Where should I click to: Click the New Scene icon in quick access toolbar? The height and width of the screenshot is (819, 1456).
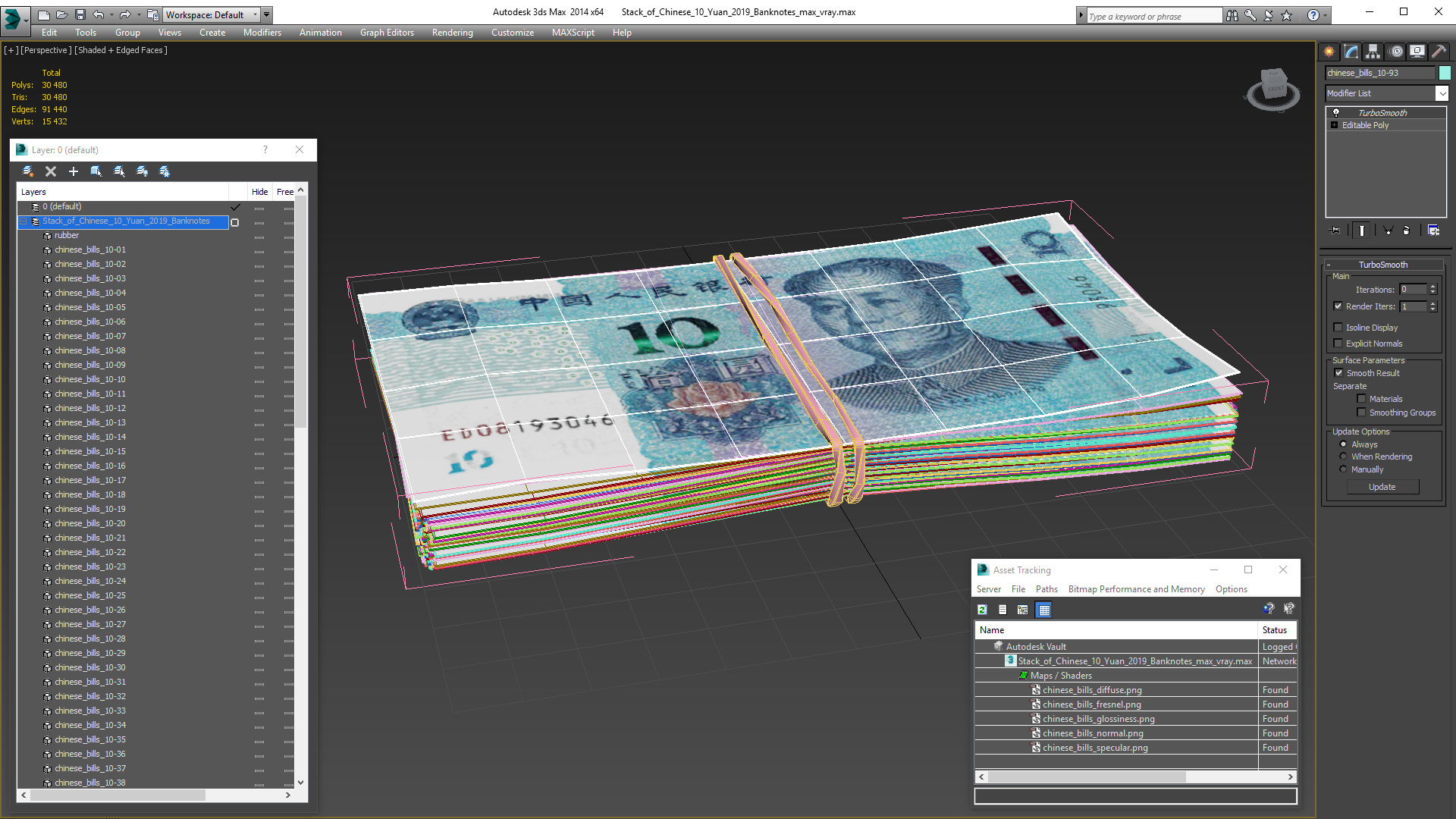pyautogui.click(x=43, y=14)
